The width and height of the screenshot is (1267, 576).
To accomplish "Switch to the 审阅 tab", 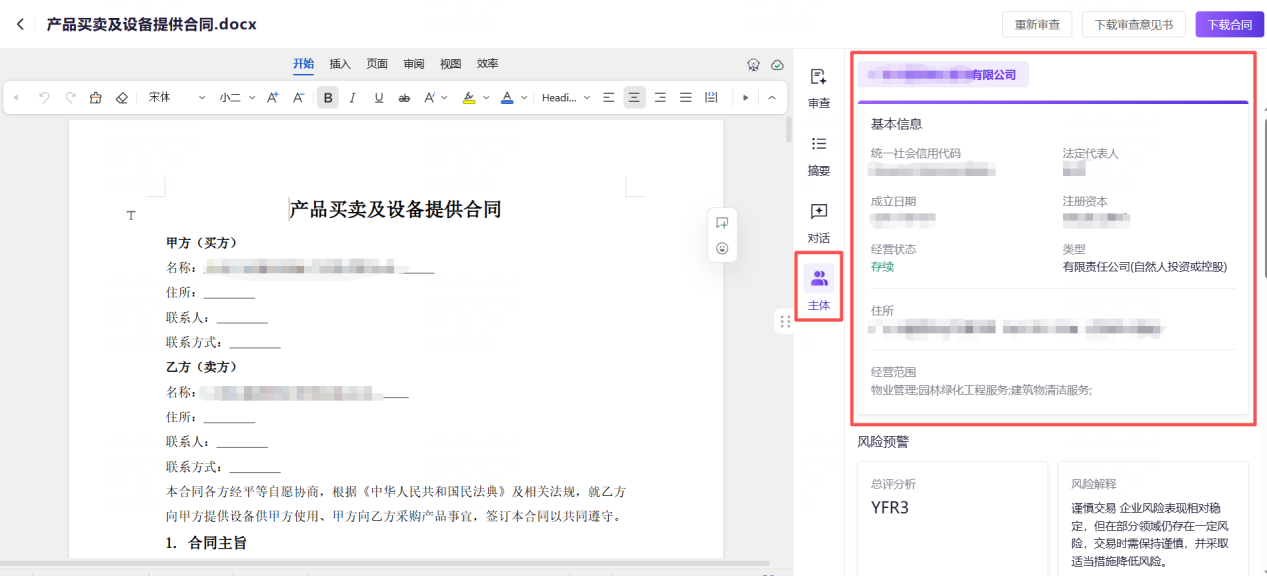I will (x=414, y=64).
